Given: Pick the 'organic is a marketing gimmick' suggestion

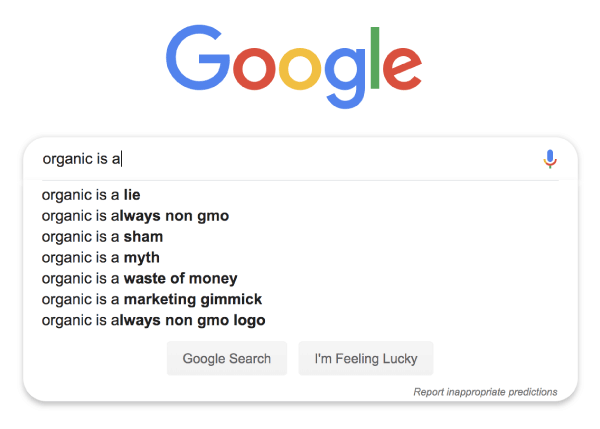Looking at the screenshot, I should point(151,300).
